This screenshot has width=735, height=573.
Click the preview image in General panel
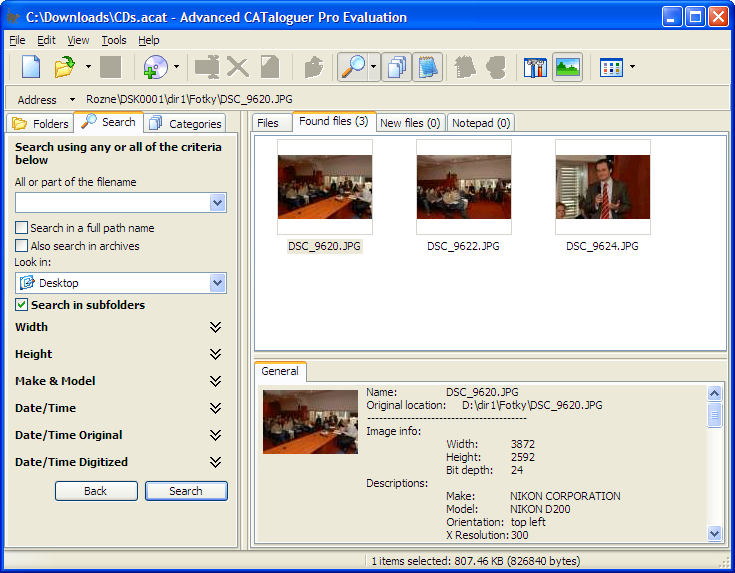tap(310, 422)
